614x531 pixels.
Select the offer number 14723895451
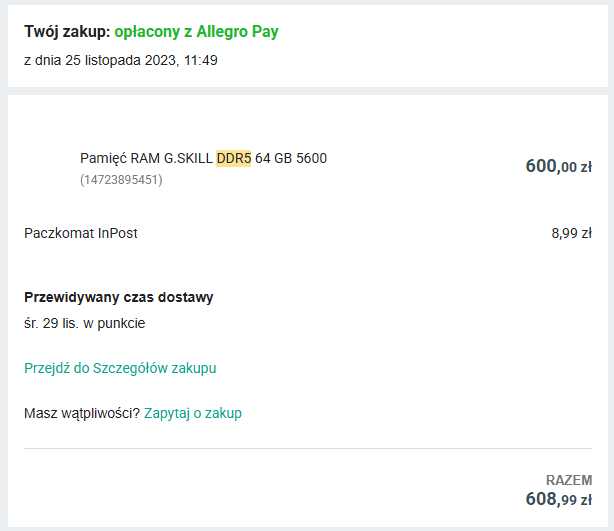tap(121, 180)
